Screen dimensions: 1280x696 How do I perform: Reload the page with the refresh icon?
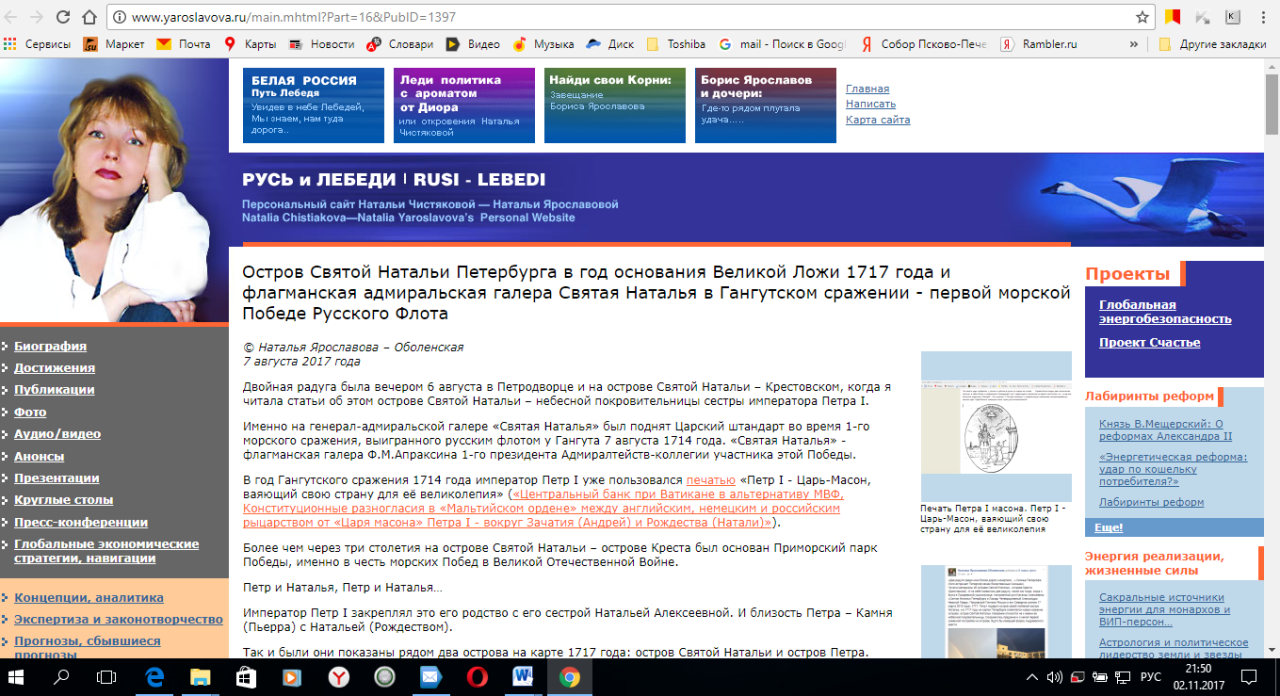click(x=63, y=17)
